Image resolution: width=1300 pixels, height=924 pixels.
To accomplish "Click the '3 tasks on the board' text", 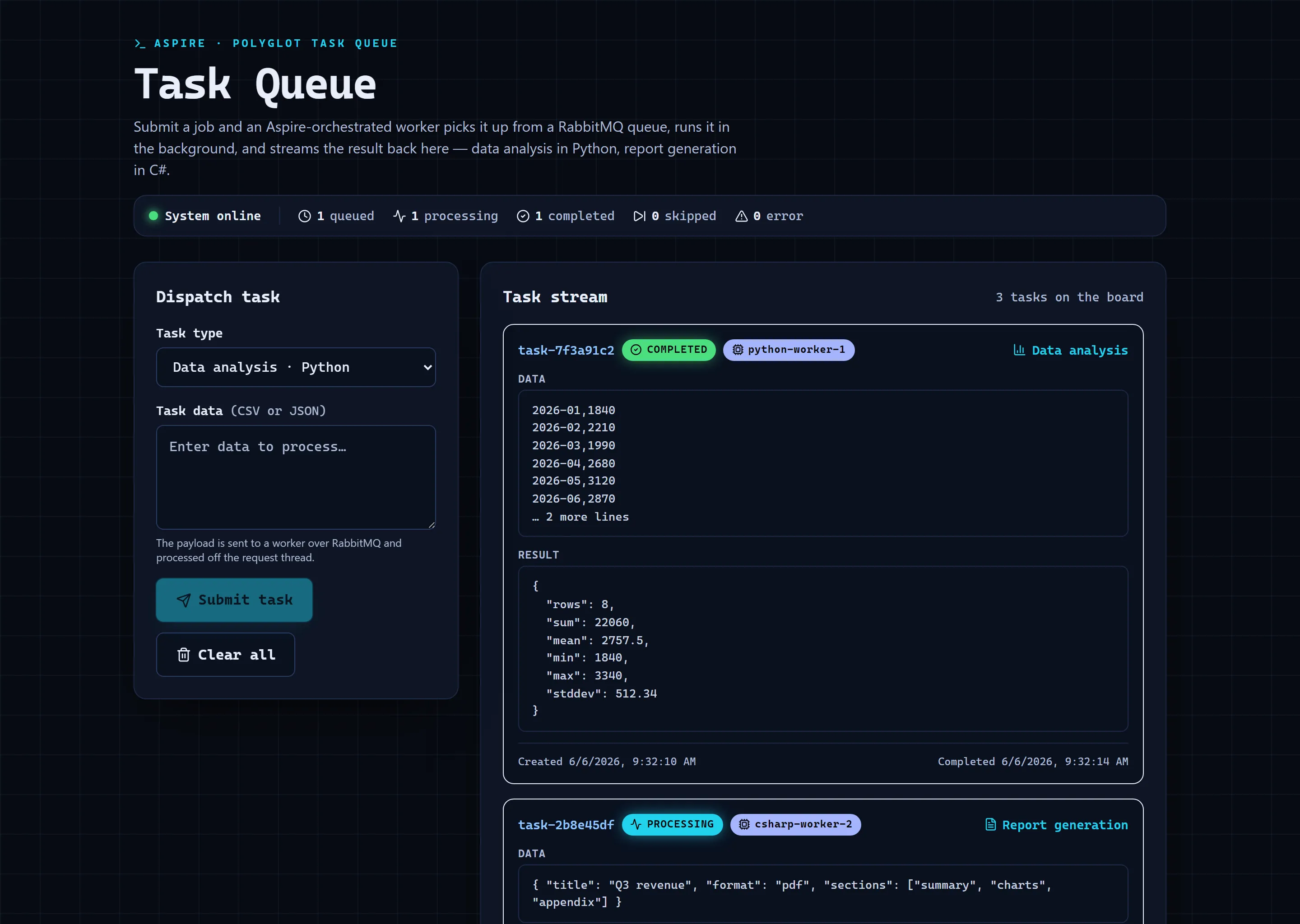I will [x=1069, y=297].
